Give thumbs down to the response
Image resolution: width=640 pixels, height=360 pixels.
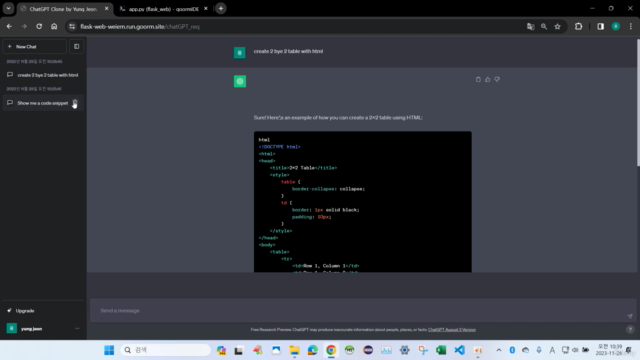[x=497, y=79]
